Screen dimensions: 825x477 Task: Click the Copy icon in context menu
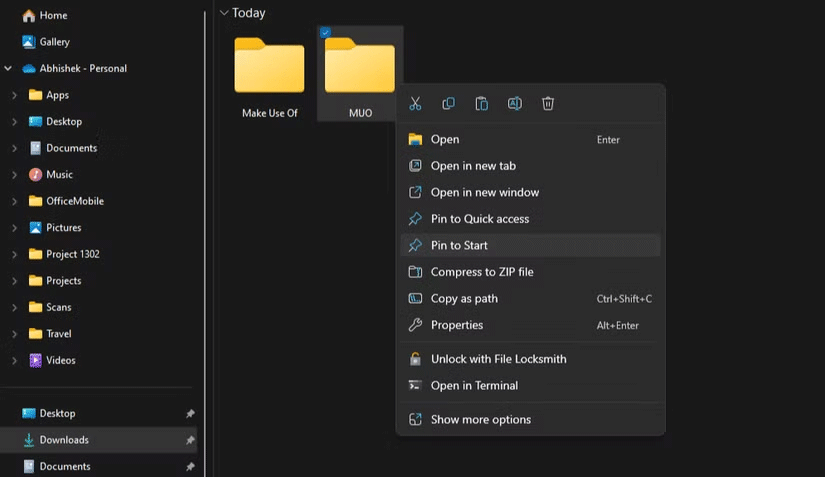[x=448, y=104]
